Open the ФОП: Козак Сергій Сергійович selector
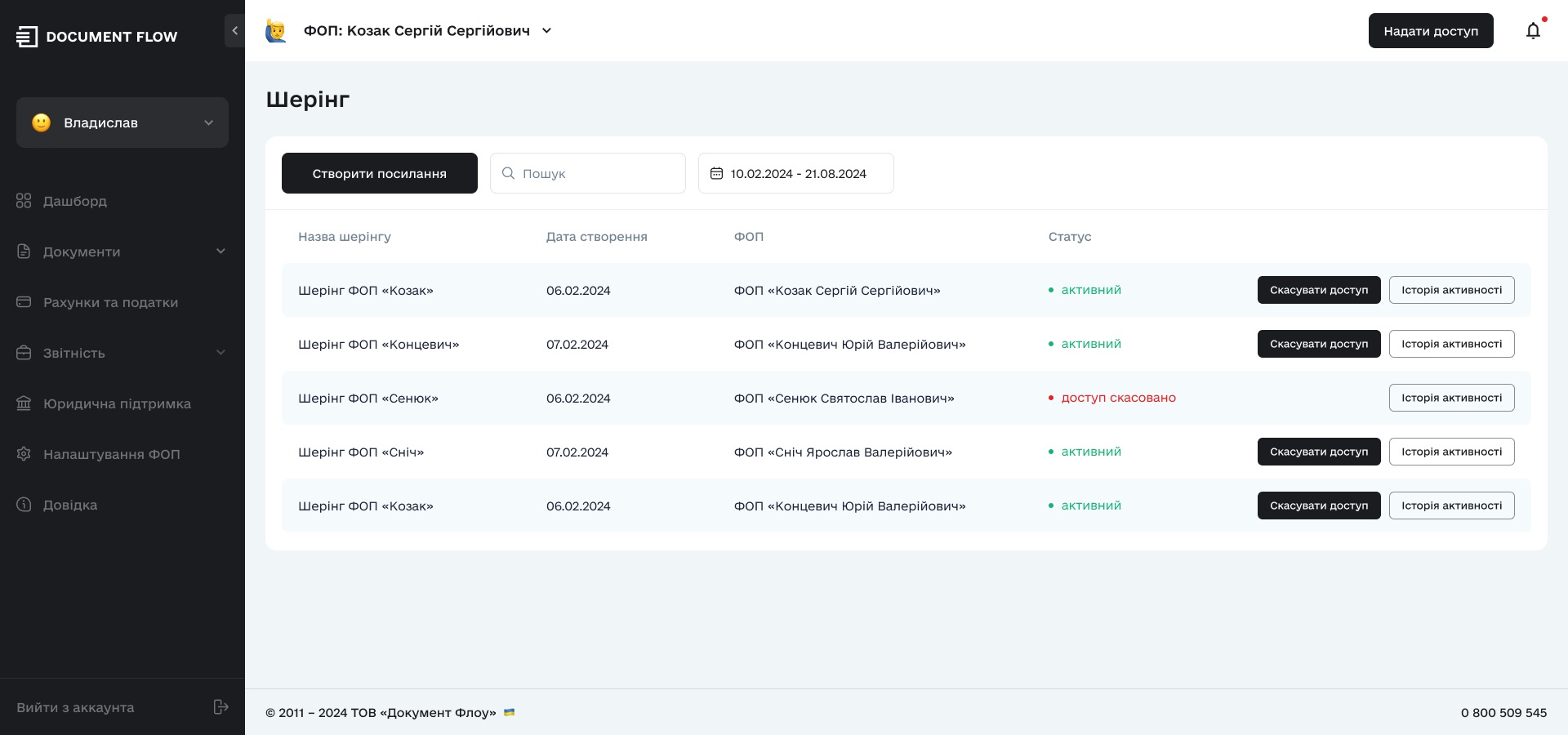The image size is (1568, 735). pos(428,31)
